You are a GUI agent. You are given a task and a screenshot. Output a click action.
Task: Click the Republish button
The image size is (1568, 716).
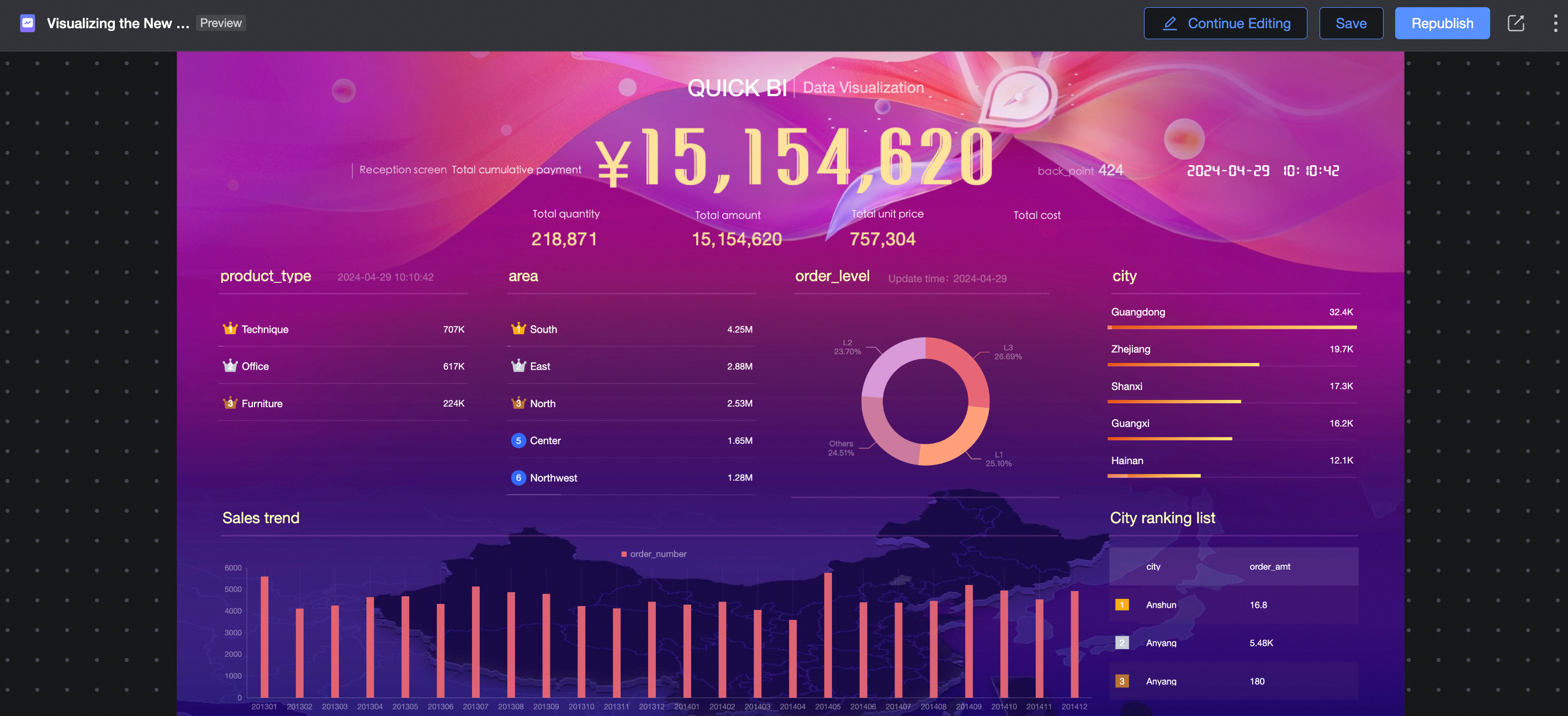click(x=1442, y=23)
